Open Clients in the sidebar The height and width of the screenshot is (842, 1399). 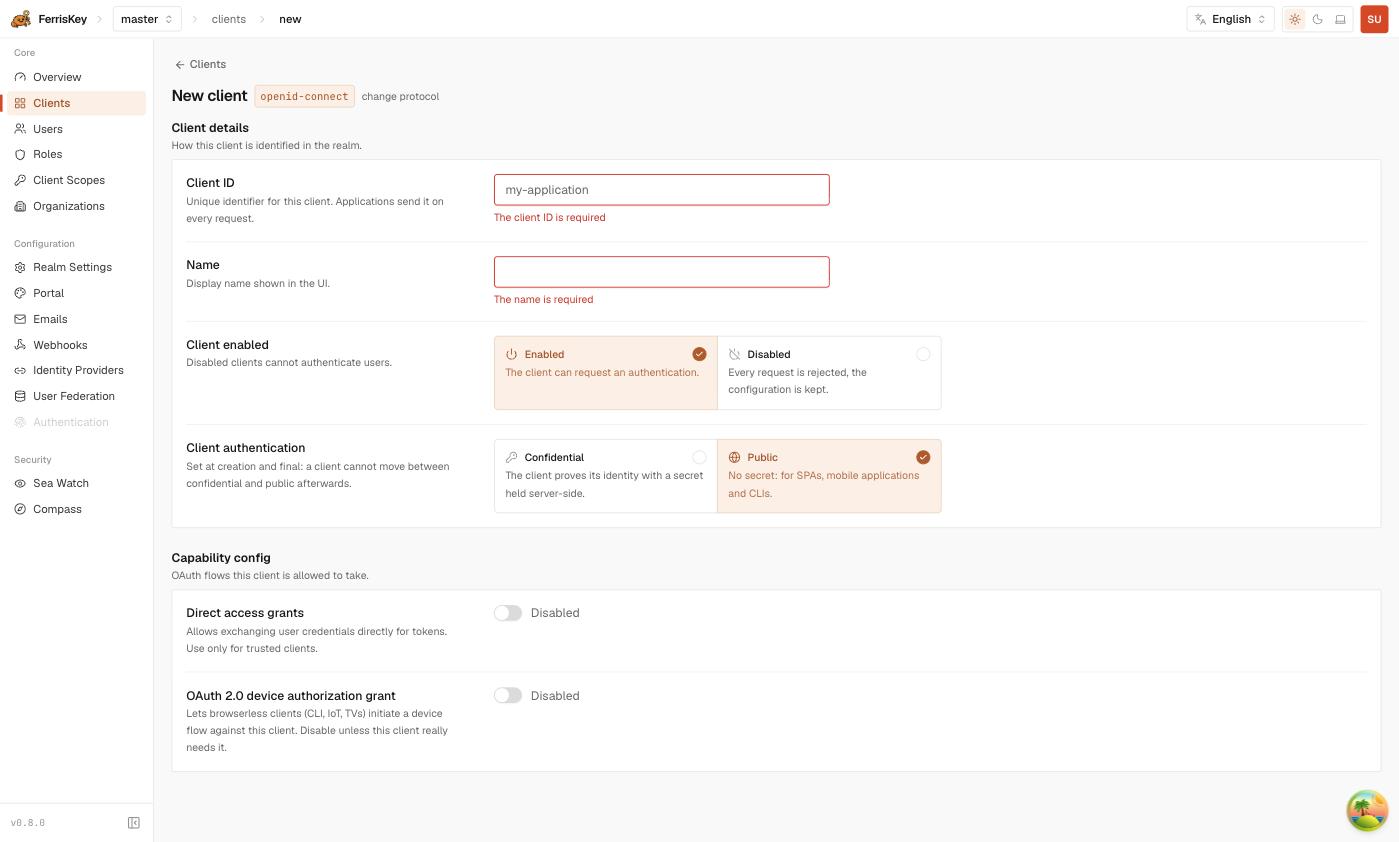coord(77,103)
